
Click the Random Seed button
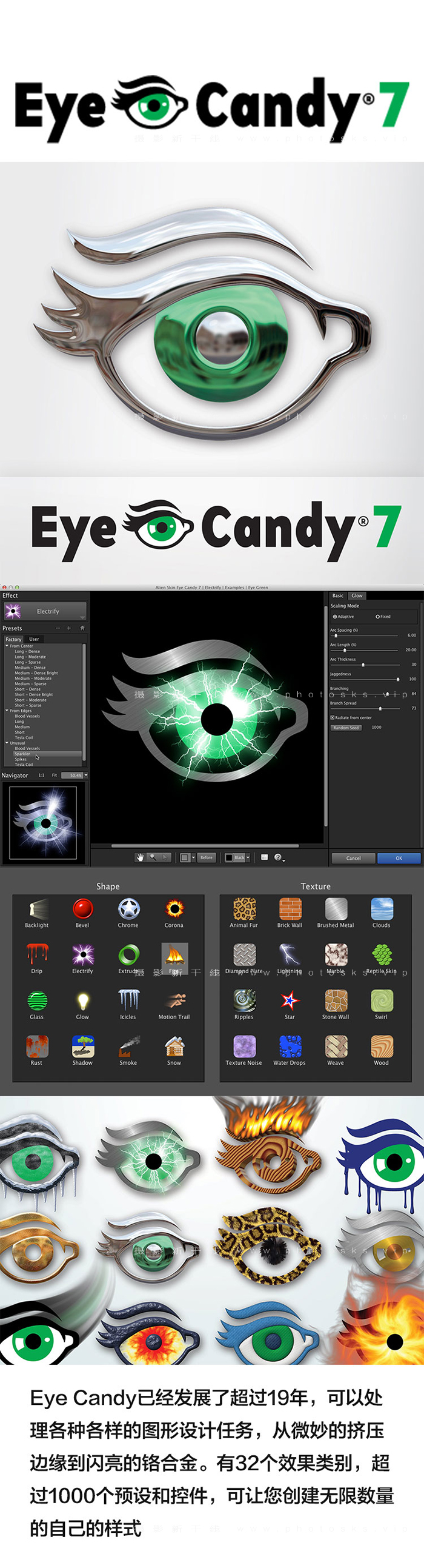coord(346,728)
